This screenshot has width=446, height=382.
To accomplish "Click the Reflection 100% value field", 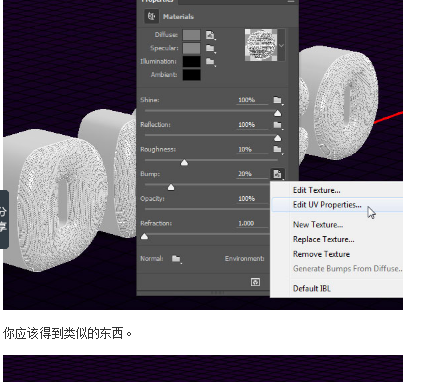I will [x=252, y=125].
